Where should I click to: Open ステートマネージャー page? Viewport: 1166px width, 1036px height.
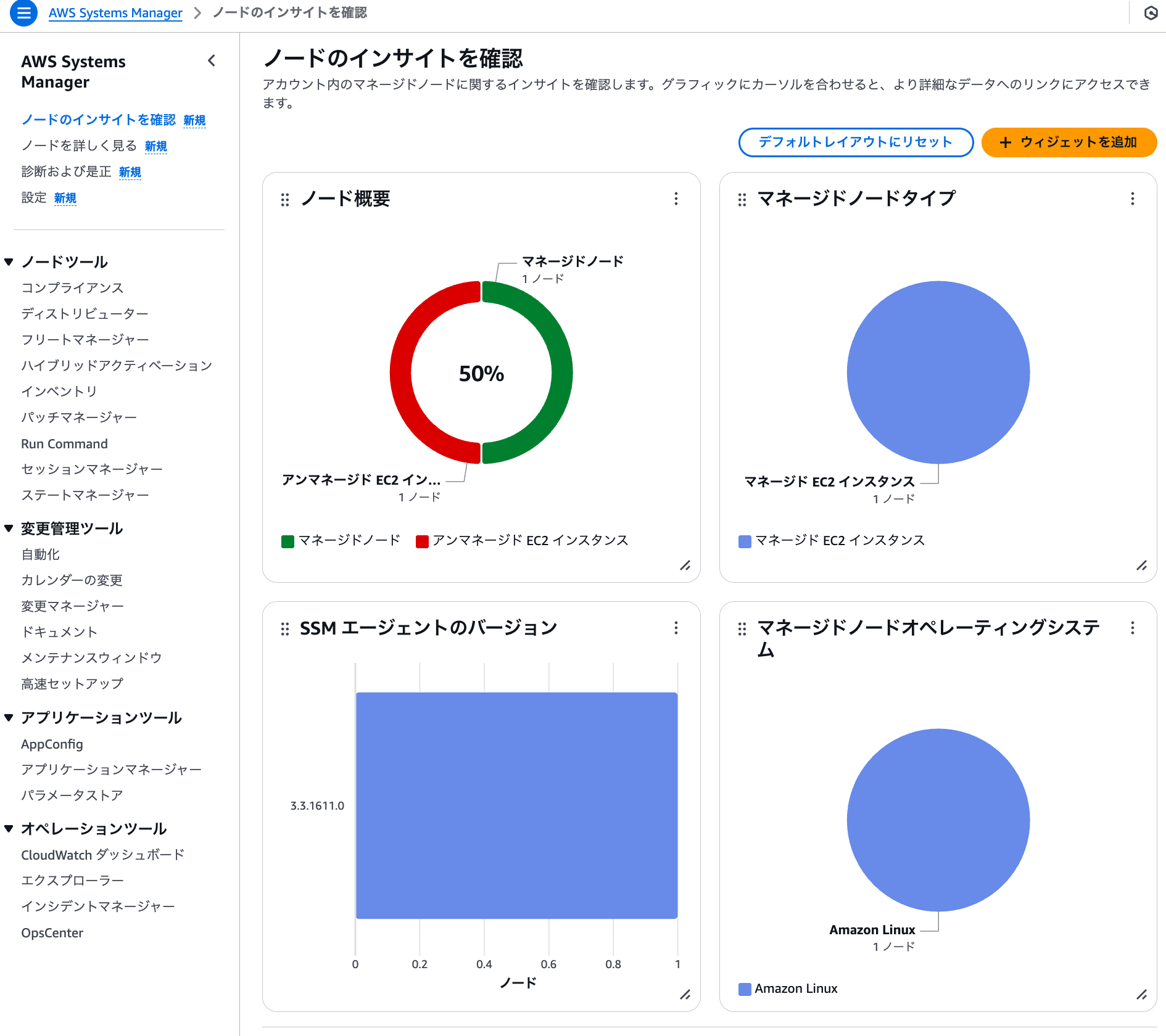[85, 495]
